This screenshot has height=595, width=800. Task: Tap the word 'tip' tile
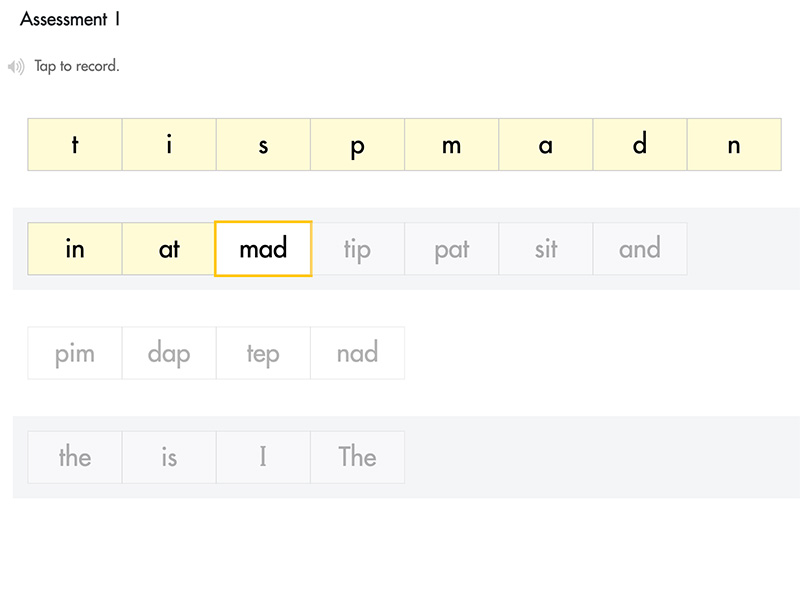point(357,249)
